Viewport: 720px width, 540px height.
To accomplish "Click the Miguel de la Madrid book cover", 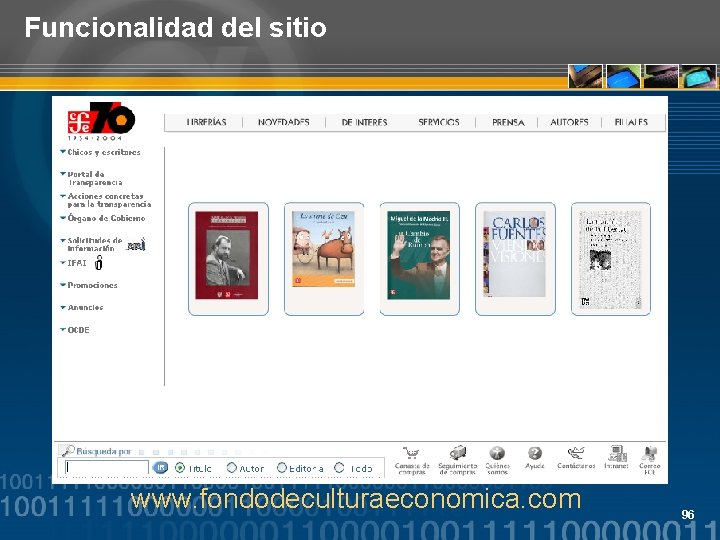I will click(418, 255).
